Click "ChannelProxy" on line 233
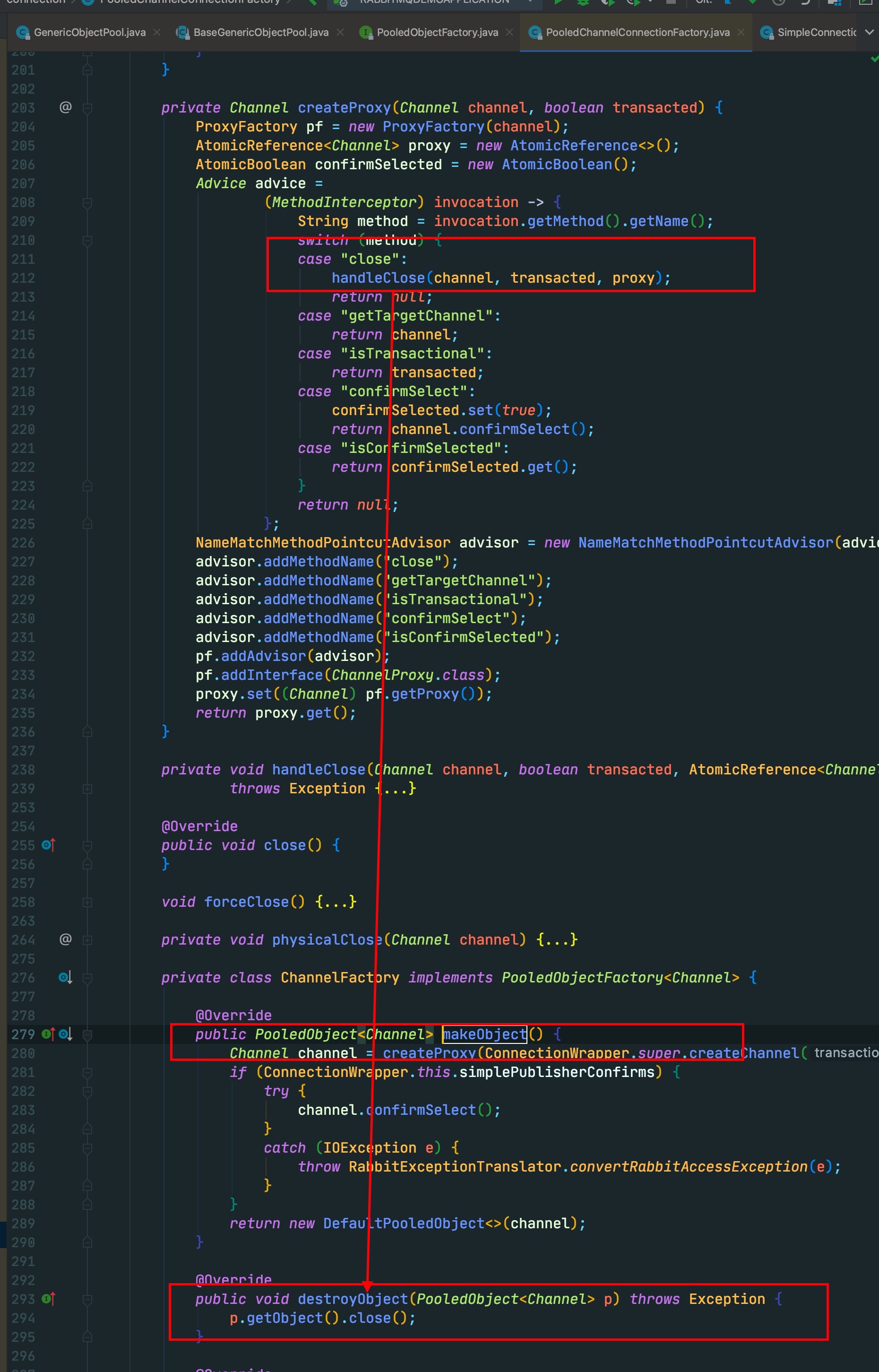The width and height of the screenshot is (879, 1372). [382, 675]
